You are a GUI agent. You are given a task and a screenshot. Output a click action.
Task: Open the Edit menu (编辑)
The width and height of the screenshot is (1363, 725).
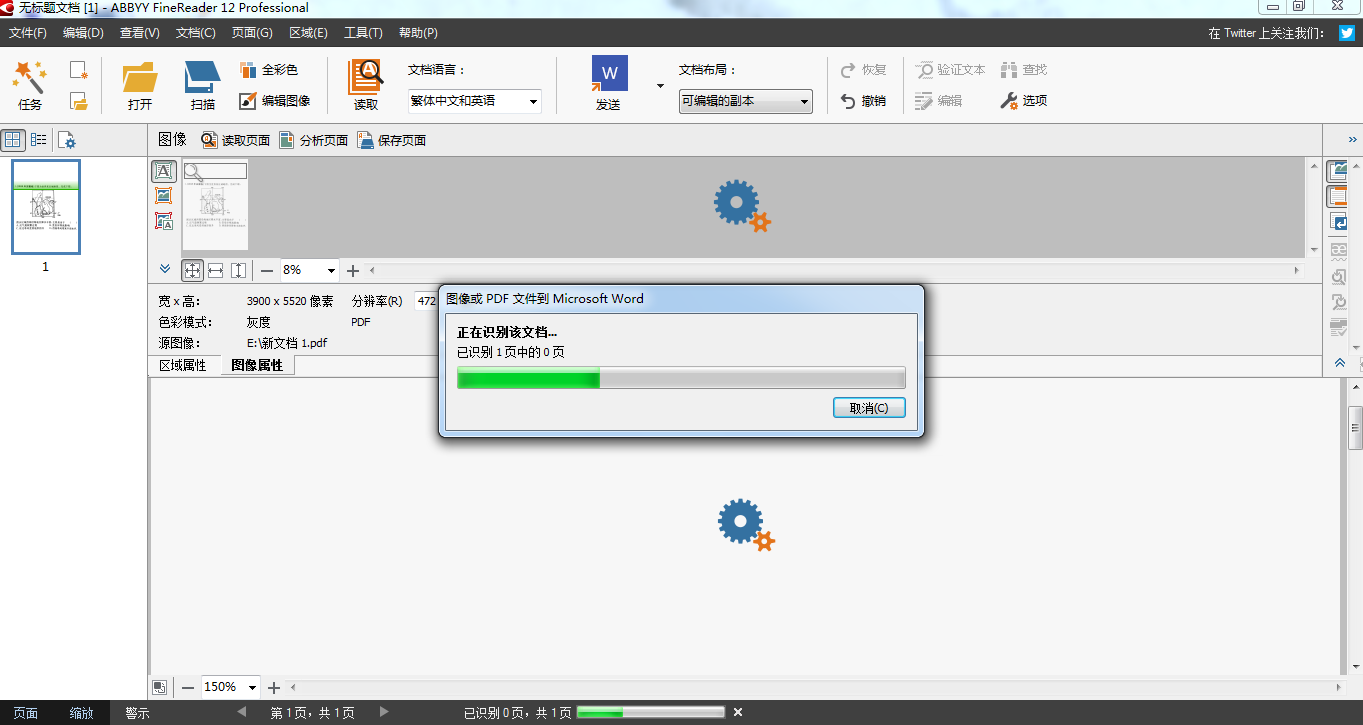83,33
